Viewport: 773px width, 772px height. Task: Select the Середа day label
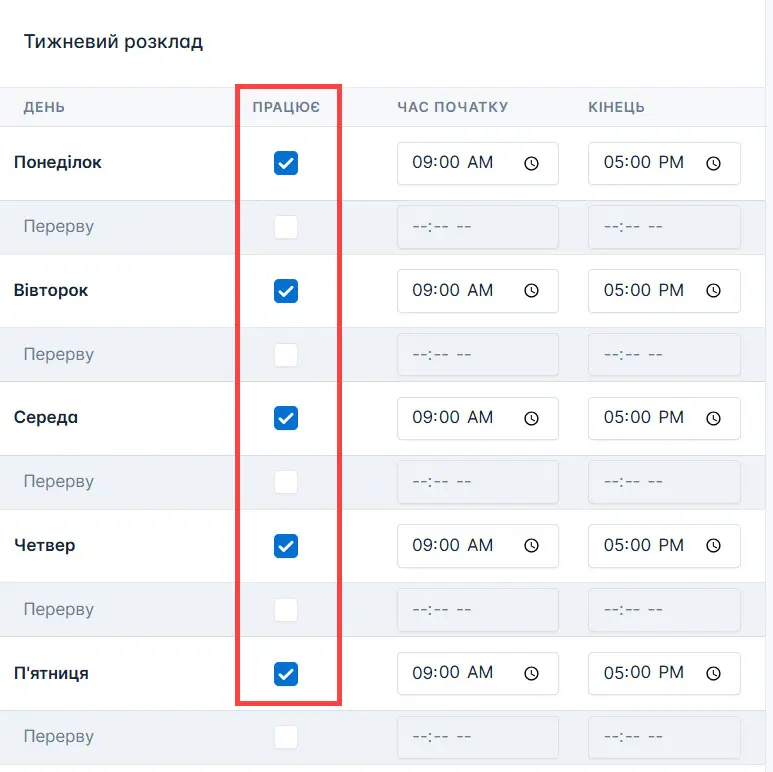[x=46, y=418]
